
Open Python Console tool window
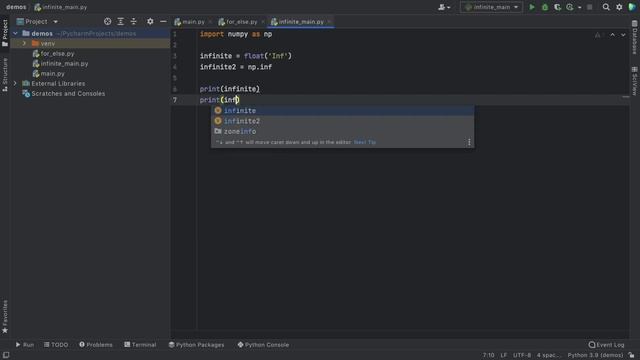click(x=263, y=345)
